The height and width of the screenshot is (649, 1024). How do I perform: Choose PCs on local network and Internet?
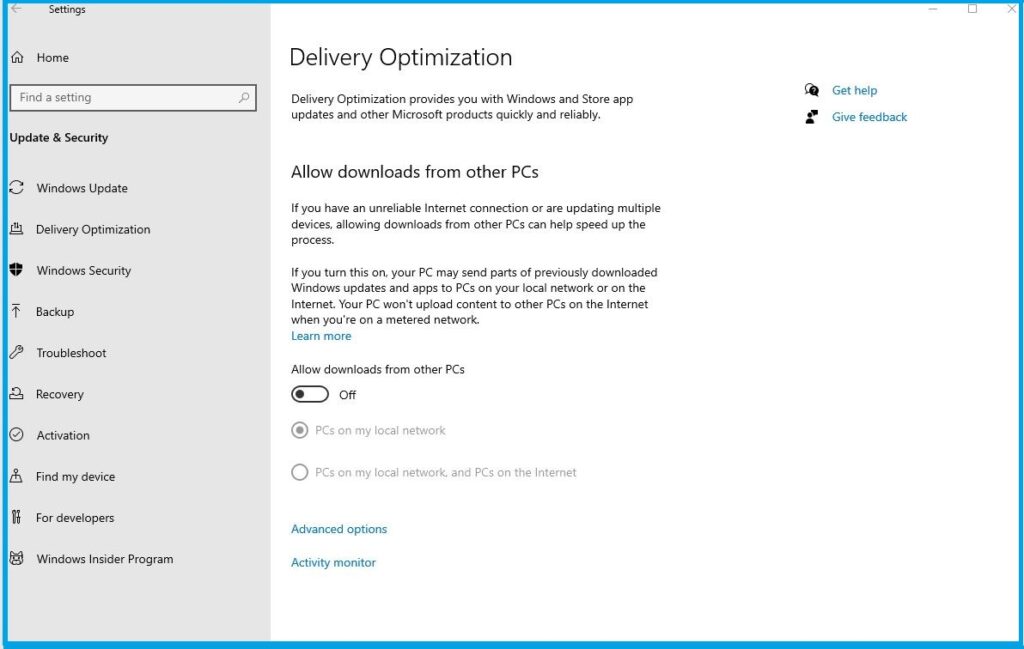(x=298, y=472)
